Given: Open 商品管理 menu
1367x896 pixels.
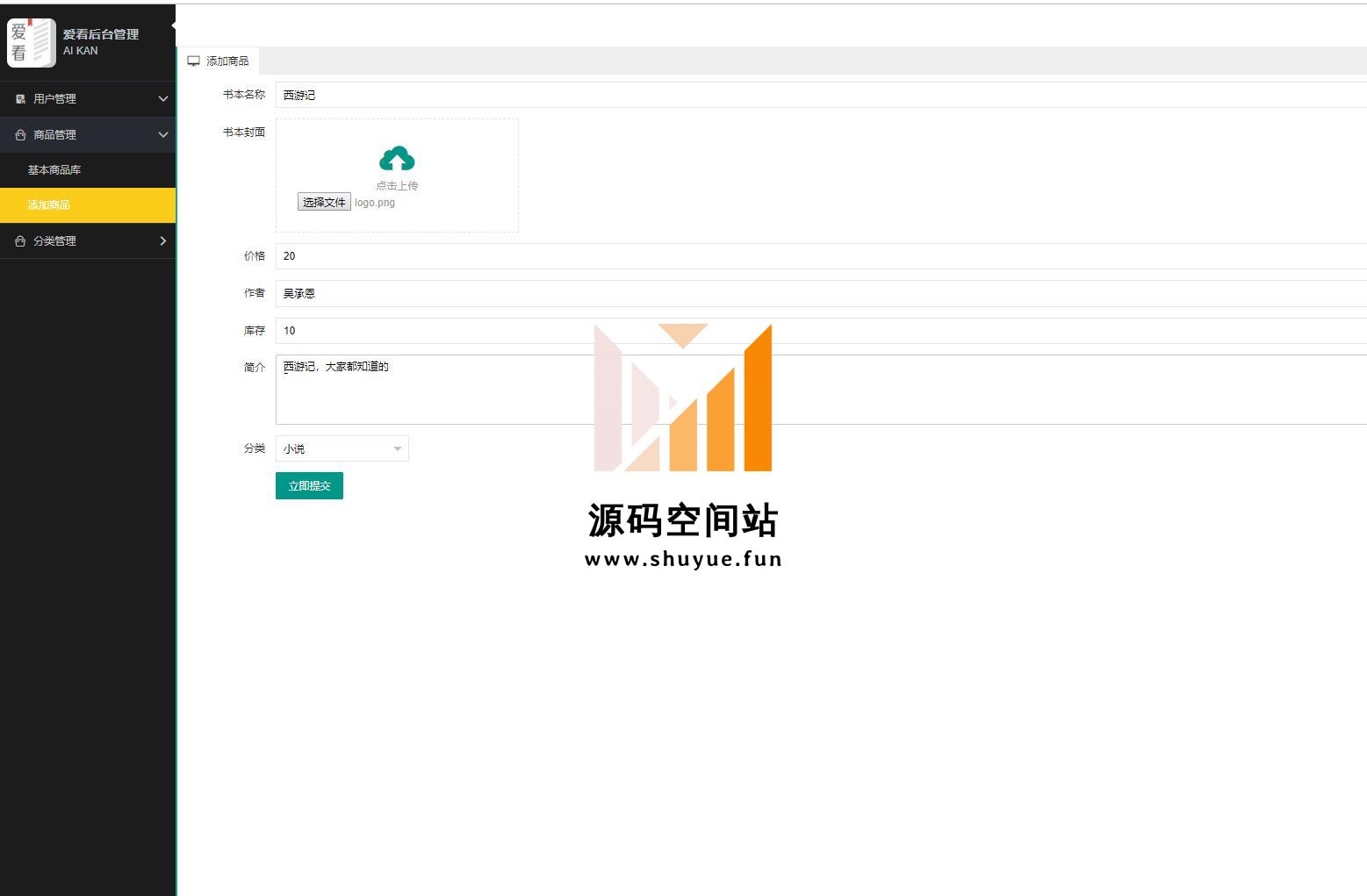Looking at the screenshot, I should click(x=88, y=135).
